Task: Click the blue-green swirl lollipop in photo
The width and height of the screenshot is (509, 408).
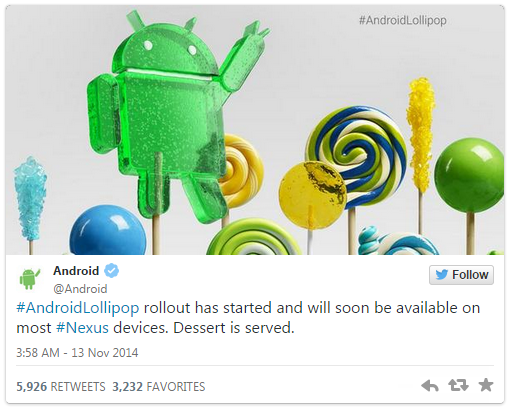Action: click(x=357, y=157)
